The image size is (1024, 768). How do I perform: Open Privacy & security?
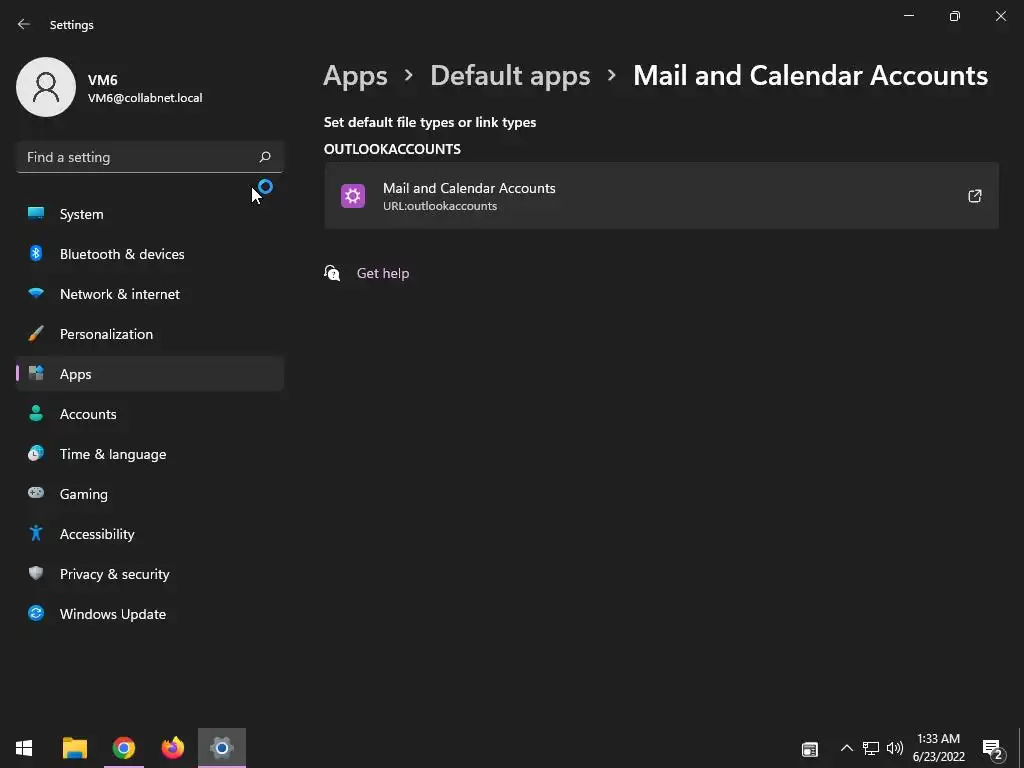point(150,574)
